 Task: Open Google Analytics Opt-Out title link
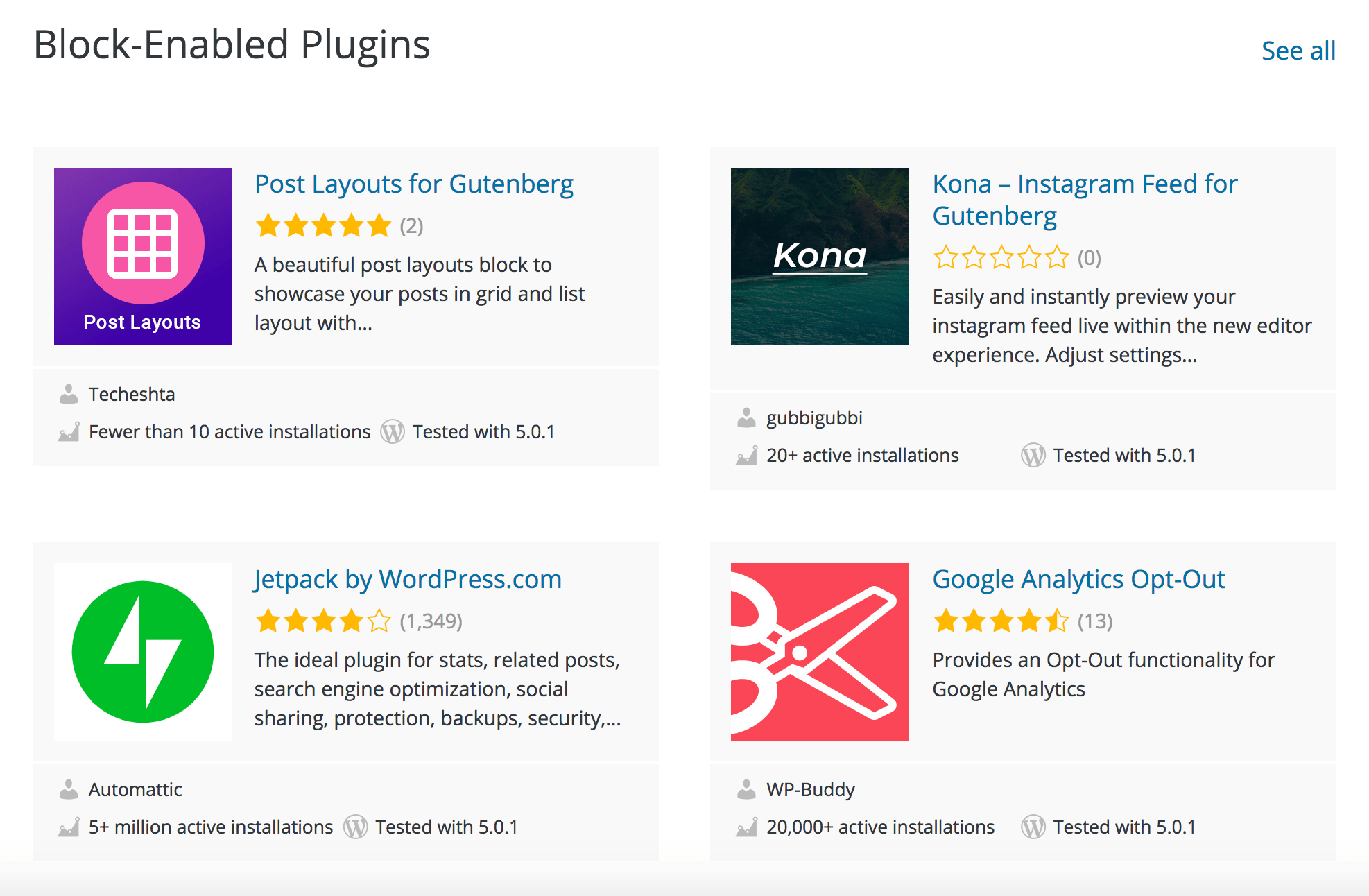click(1078, 580)
